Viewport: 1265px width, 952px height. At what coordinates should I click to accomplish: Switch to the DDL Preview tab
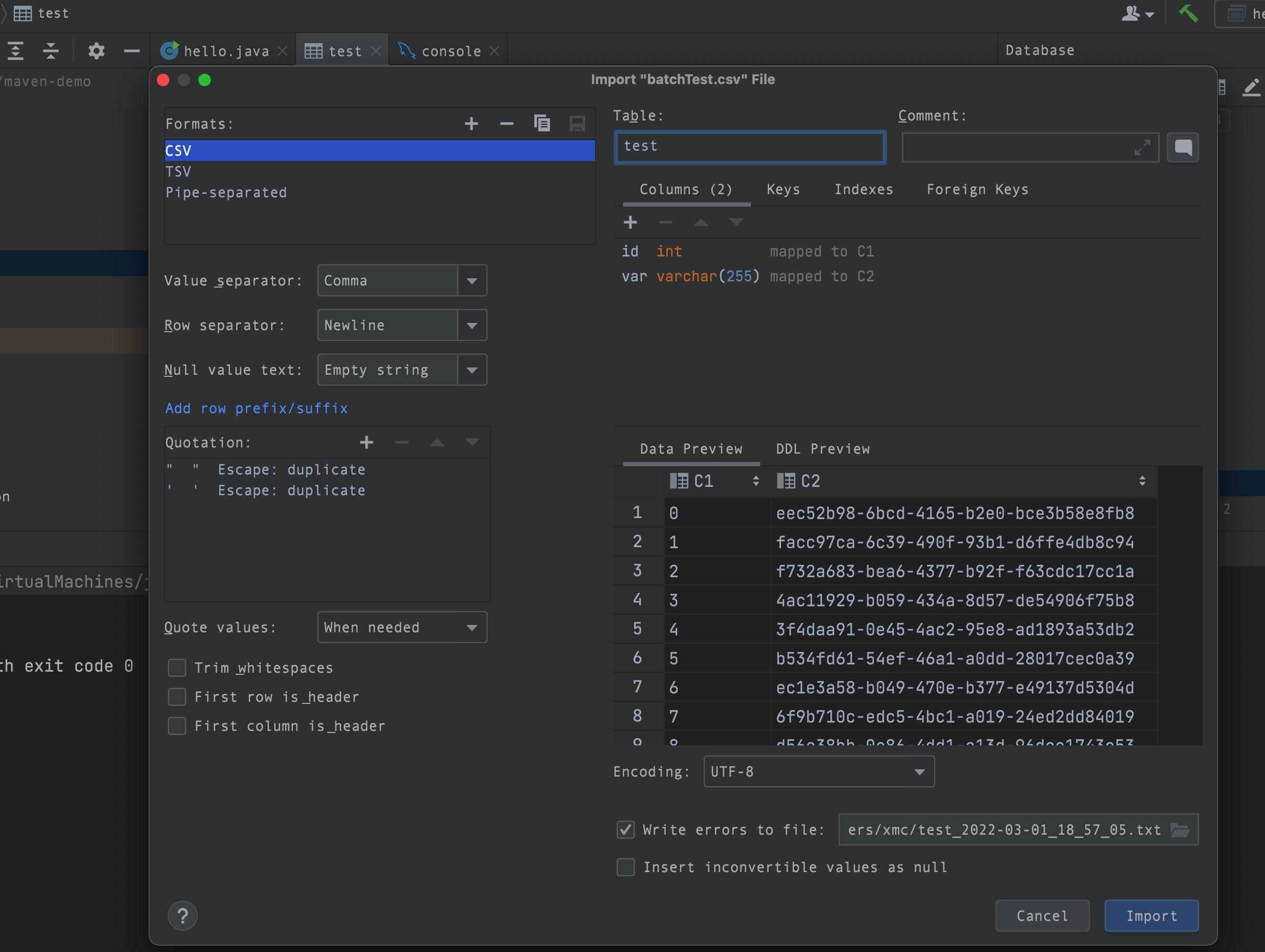823,449
